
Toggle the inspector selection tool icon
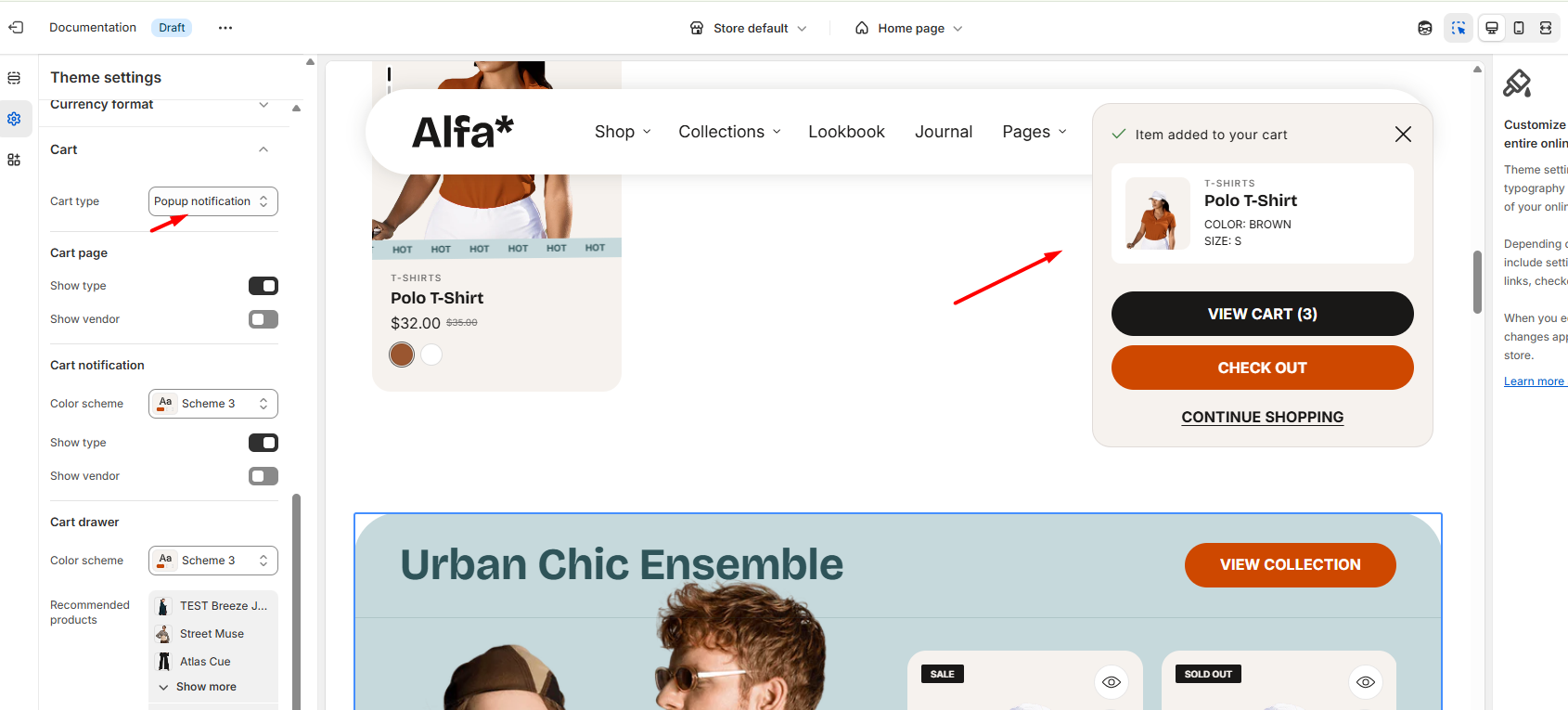tap(1459, 28)
